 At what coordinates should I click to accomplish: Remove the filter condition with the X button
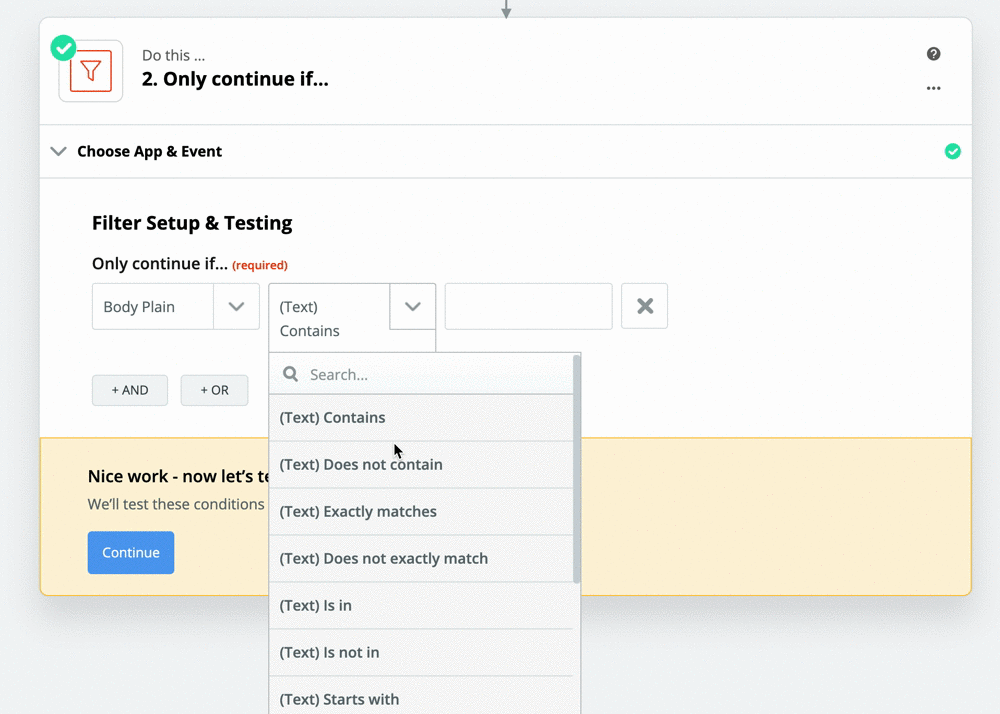coord(645,306)
